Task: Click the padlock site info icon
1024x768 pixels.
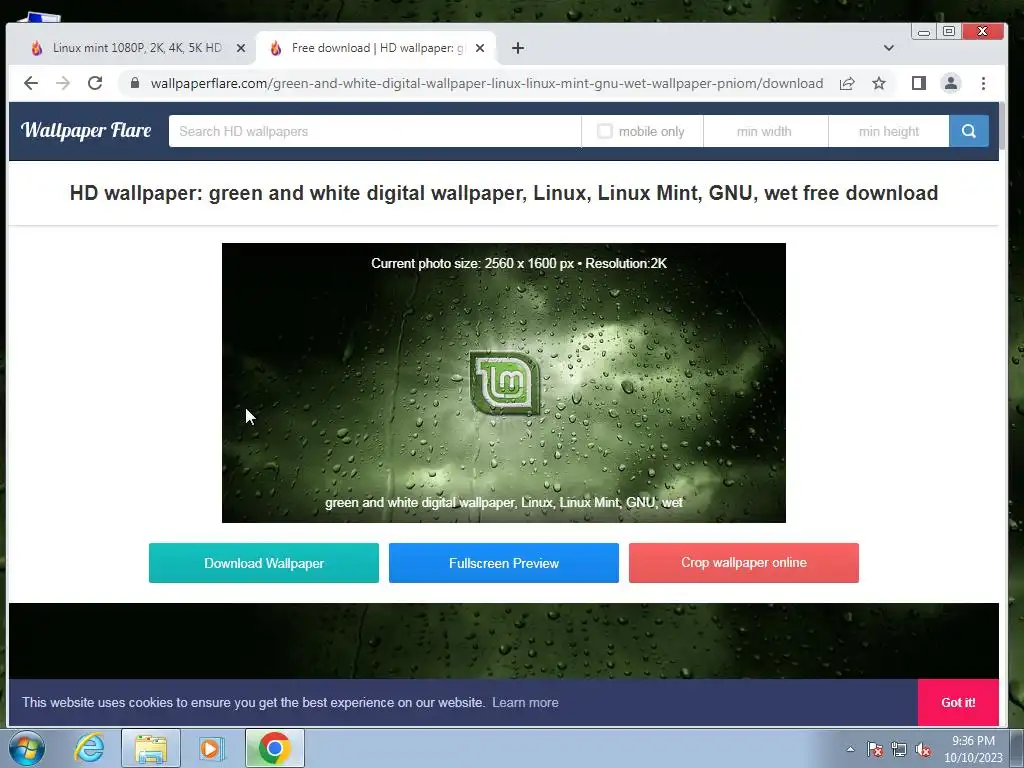Action: coord(135,83)
